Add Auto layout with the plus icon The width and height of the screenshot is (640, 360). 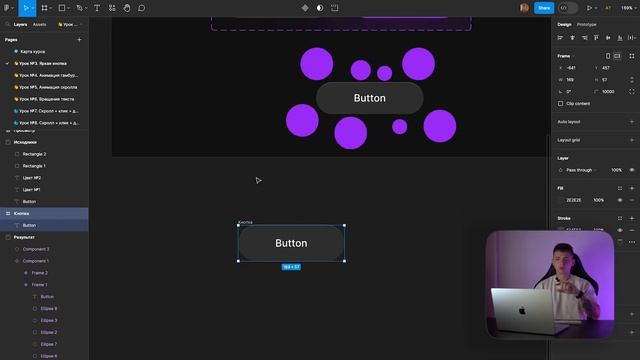pos(632,122)
